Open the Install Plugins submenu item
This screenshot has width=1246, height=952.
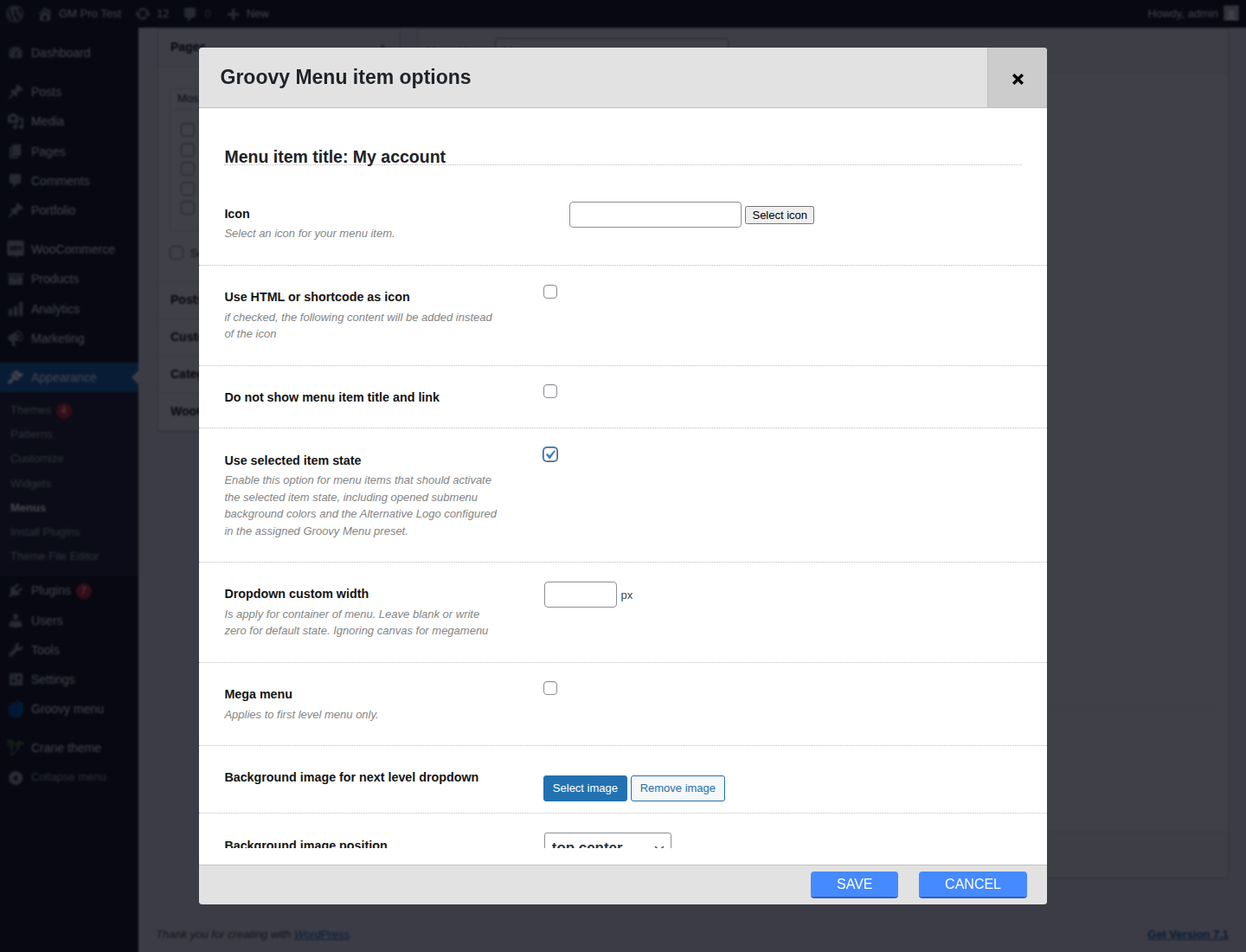tap(45, 532)
